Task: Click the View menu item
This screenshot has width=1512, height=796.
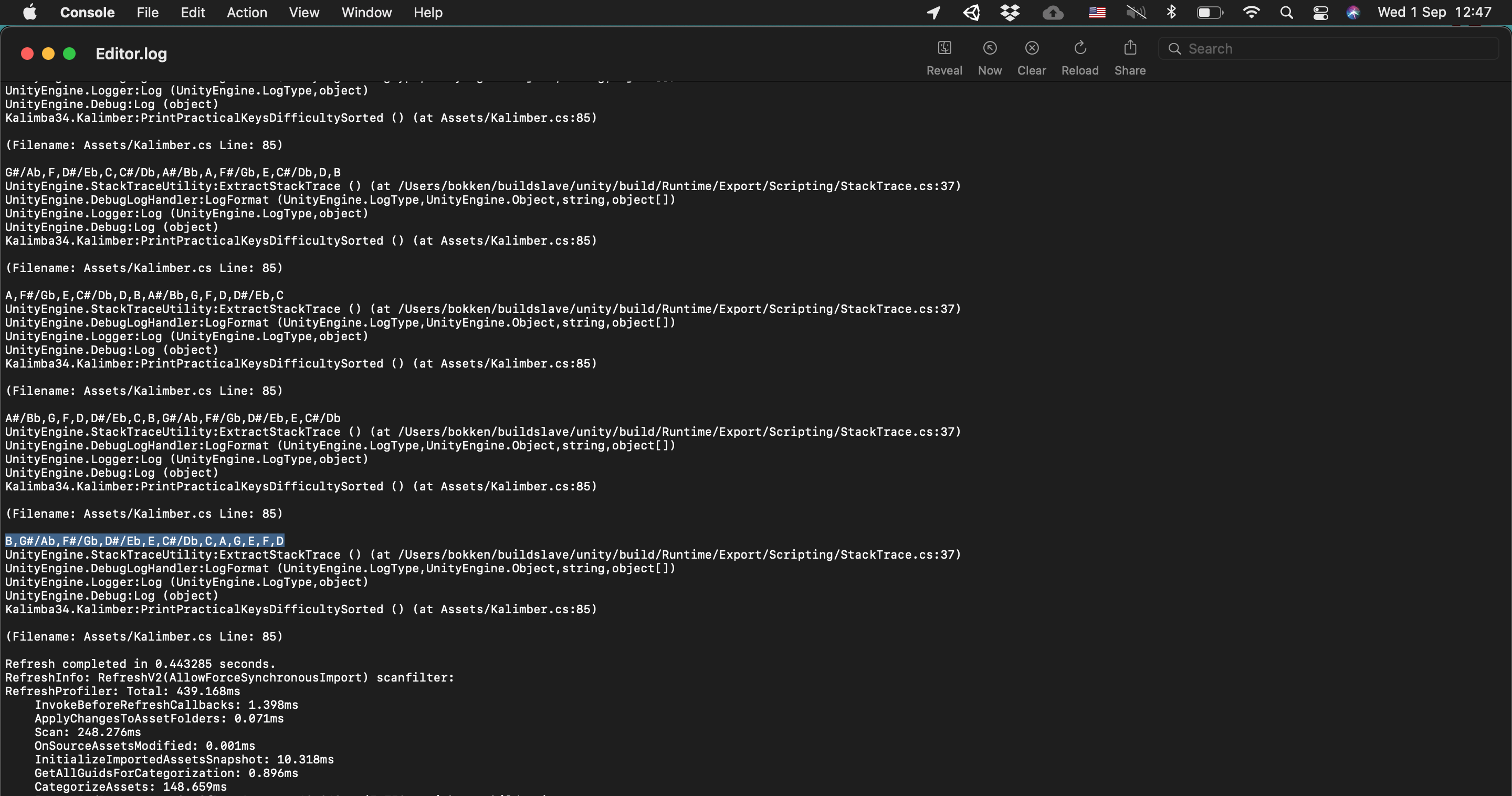Action: click(304, 12)
